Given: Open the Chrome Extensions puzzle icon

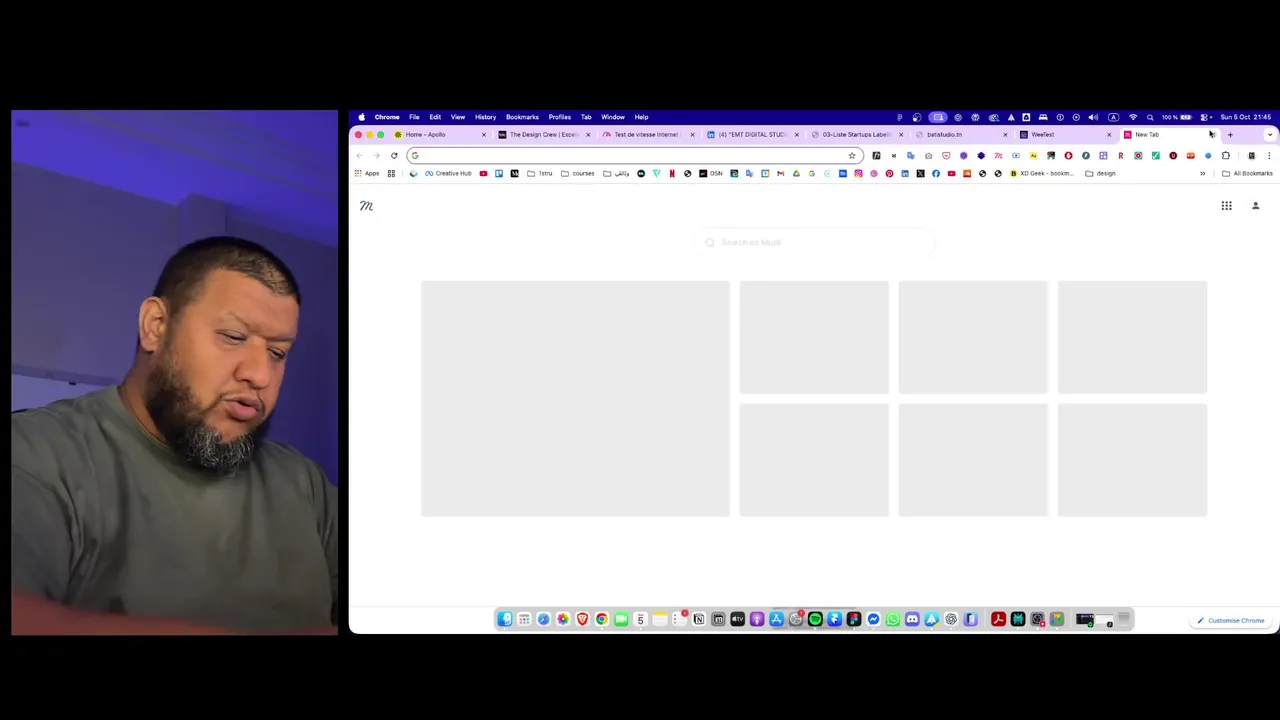Looking at the screenshot, I should tap(1226, 155).
